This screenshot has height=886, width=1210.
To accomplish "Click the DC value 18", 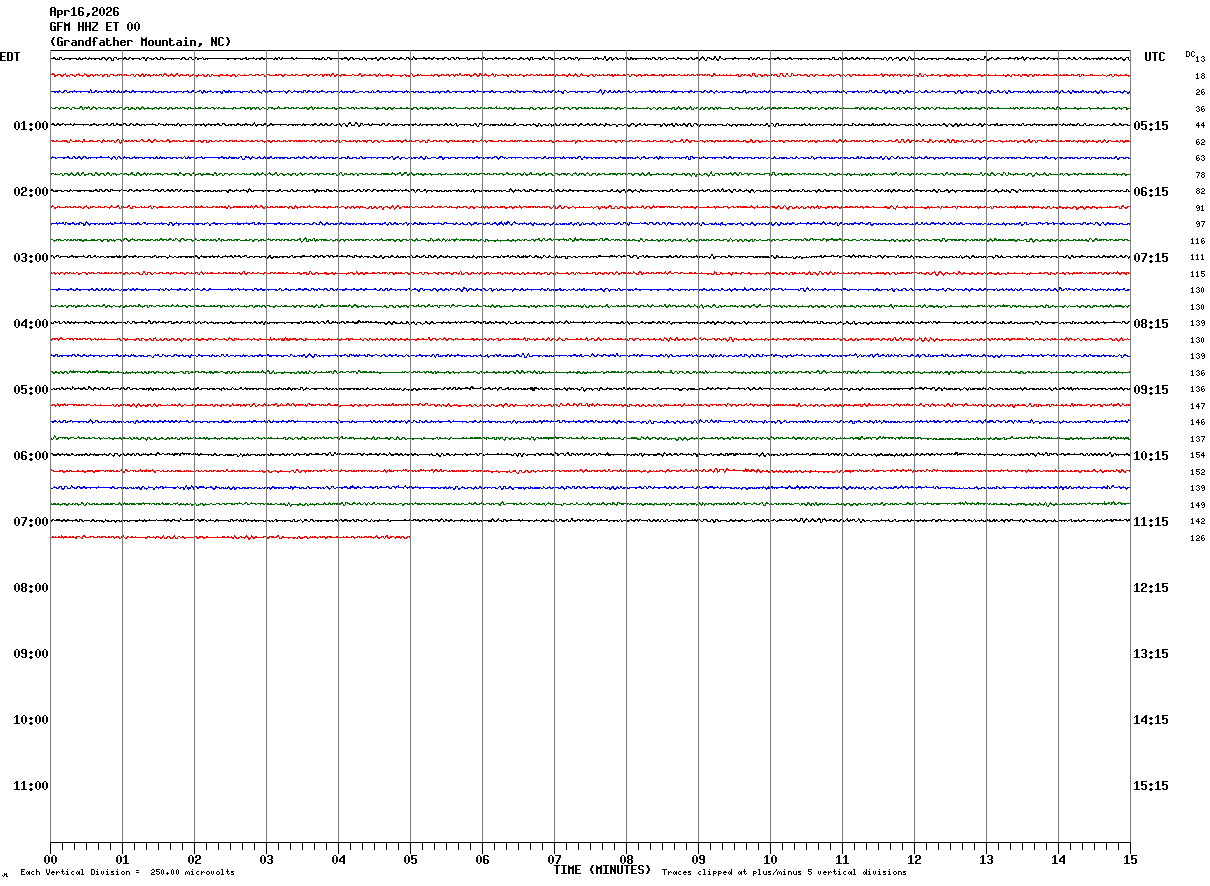I will click(x=1200, y=76).
